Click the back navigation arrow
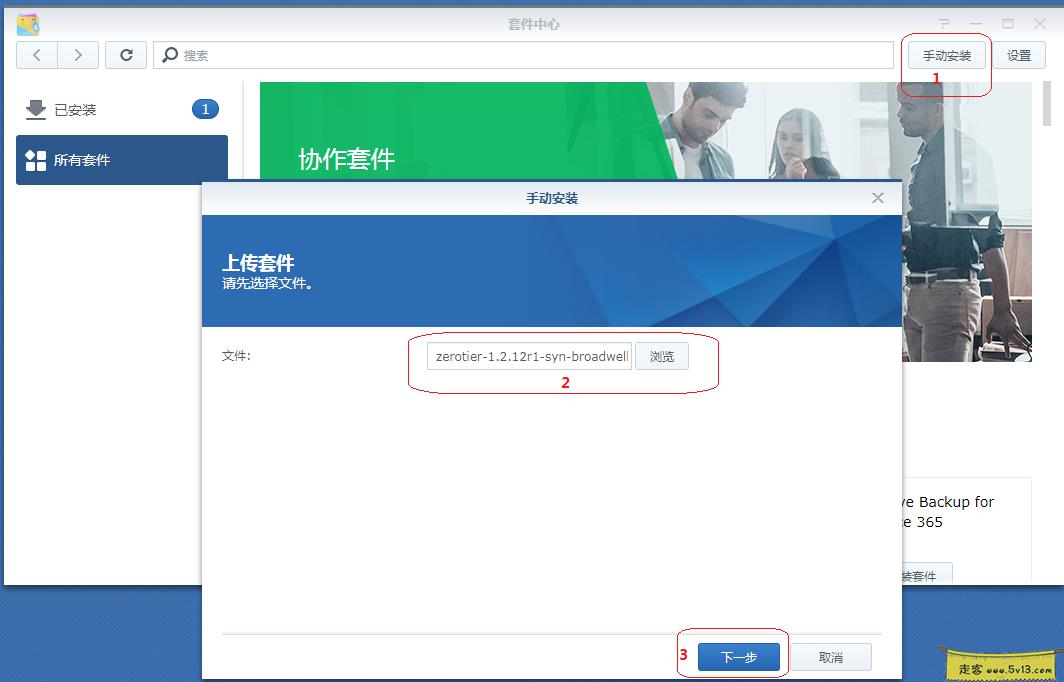 coord(36,55)
